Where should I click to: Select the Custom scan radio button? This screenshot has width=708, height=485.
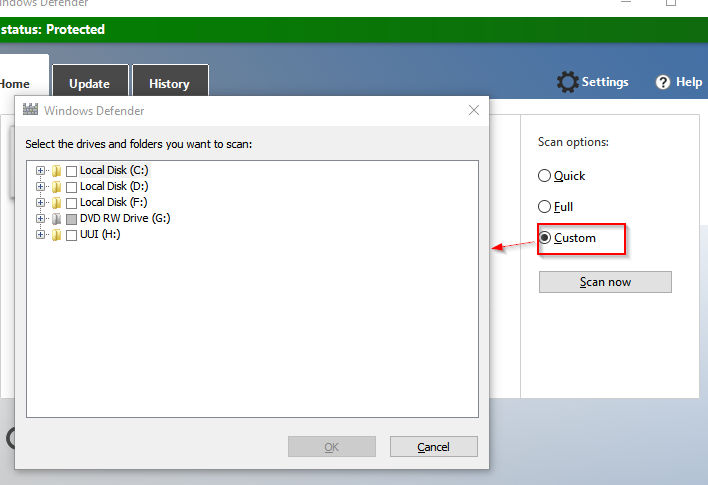(x=545, y=237)
